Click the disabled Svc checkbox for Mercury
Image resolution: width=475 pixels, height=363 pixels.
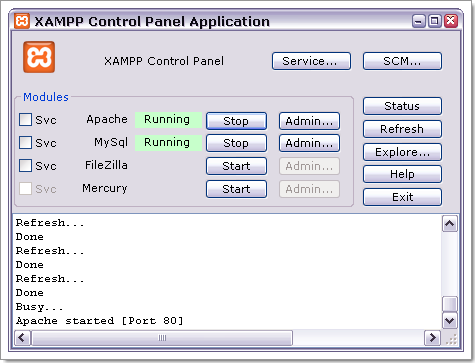click(x=25, y=189)
